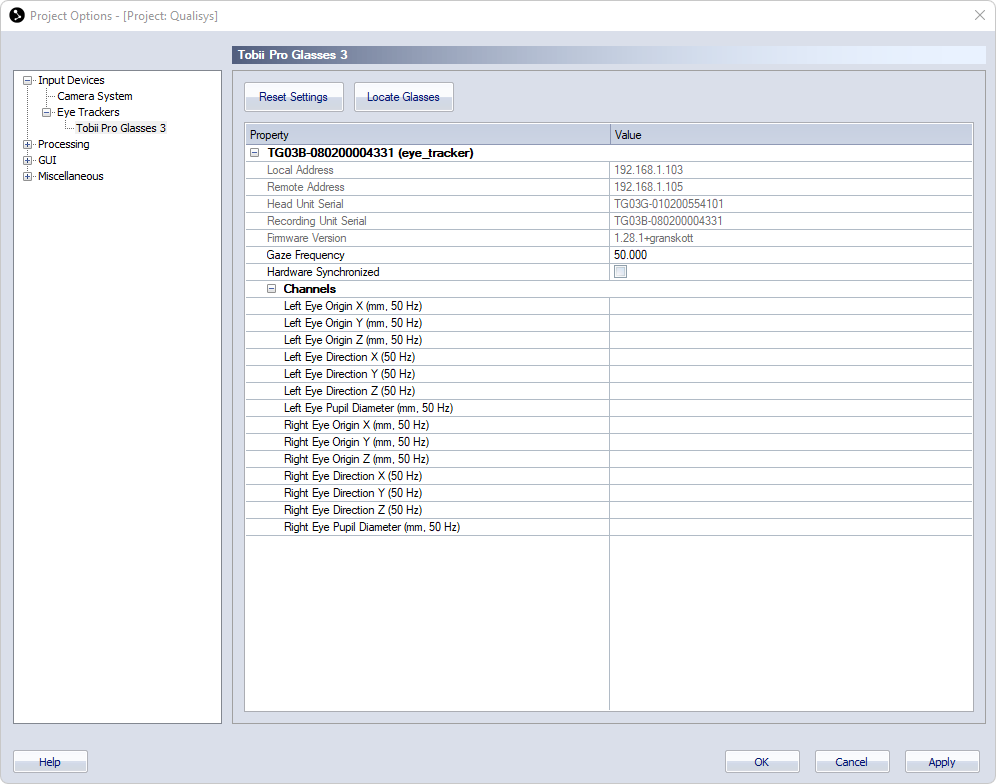Expand the GUI tree node

(x=28, y=161)
